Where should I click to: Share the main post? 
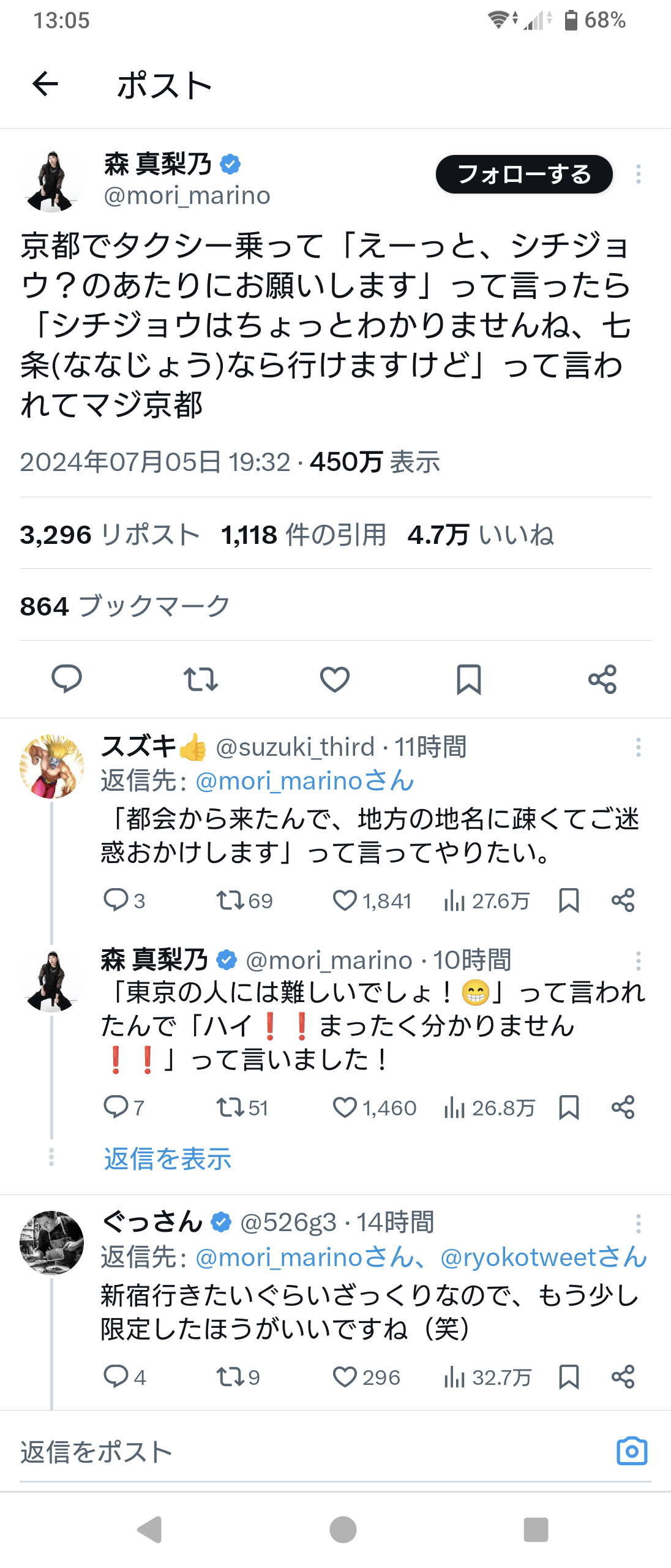(602, 679)
